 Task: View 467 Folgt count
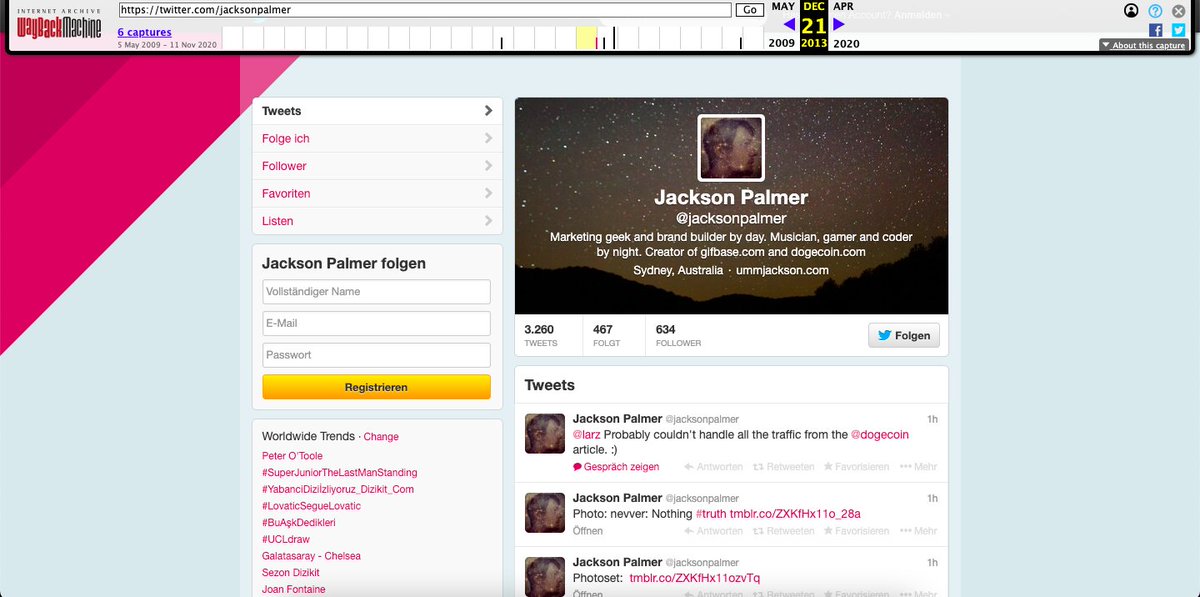(606, 335)
